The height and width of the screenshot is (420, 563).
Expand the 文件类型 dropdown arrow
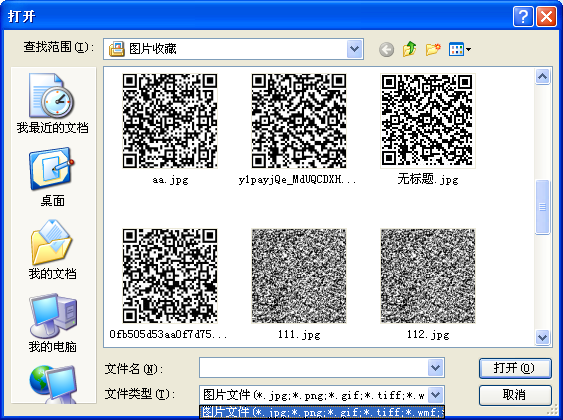click(436, 395)
